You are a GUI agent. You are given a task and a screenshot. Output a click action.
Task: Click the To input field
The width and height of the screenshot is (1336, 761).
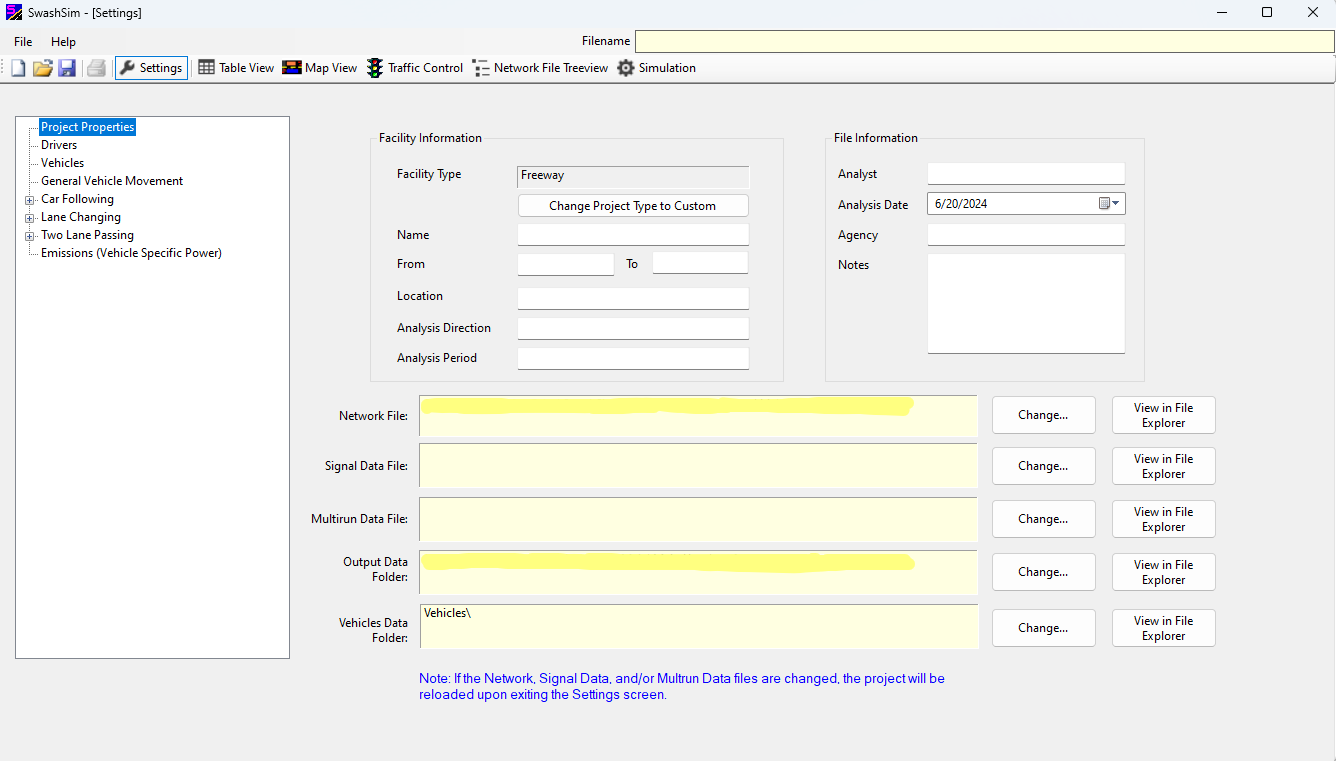coord(700,263)
